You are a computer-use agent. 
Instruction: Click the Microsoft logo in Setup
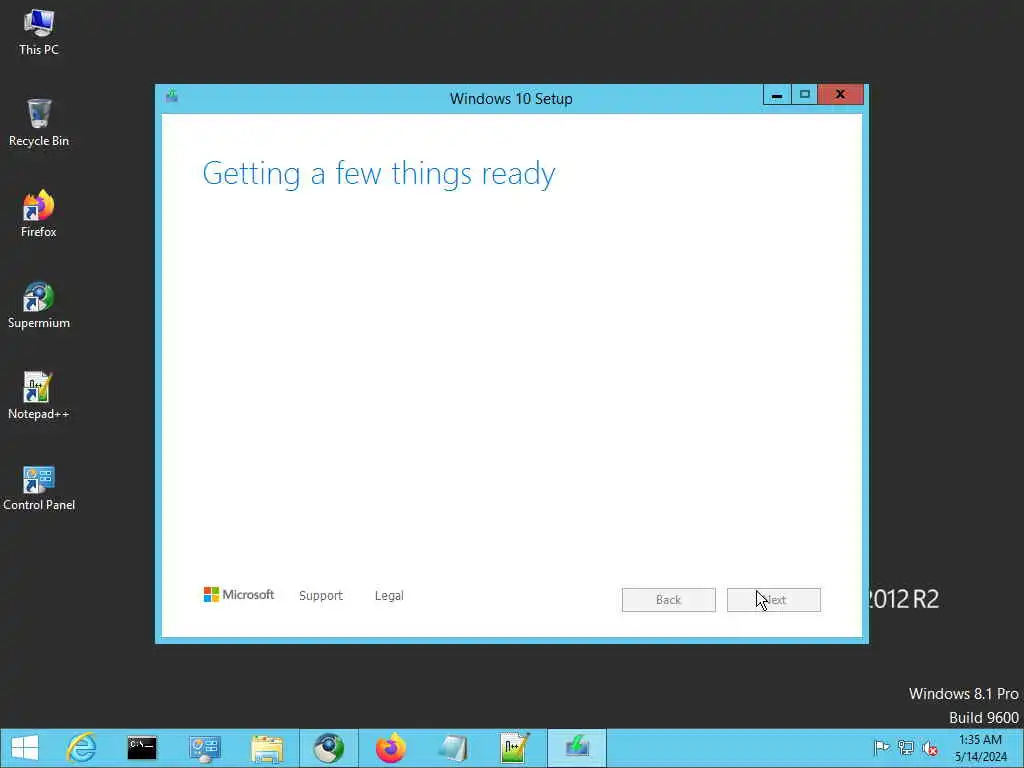(x=238, y=594)
